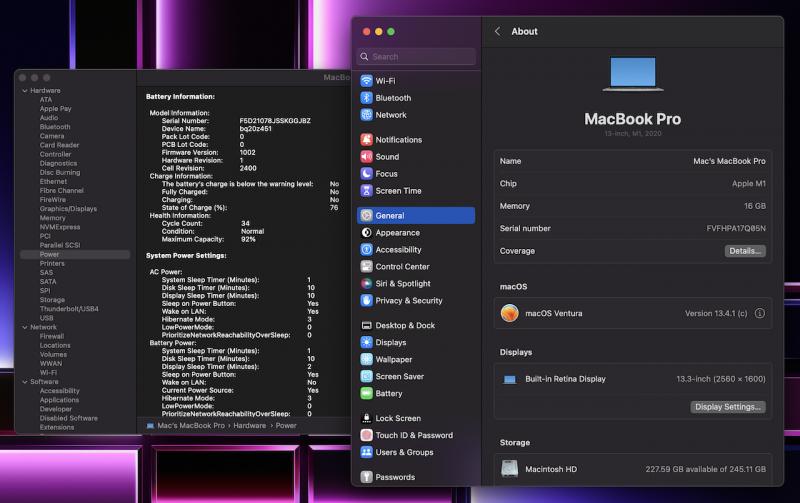Image resolution: width=800 pixels, height=503 pixels.
Task: Click the Privacy & Security hand icon
Action: click(366, 300)
